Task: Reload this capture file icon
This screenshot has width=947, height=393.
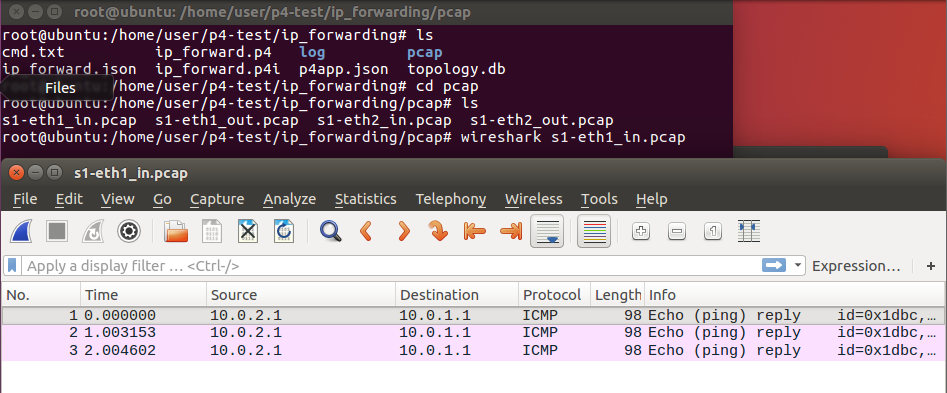Action: pyautogui.click(x=284, y=231)
